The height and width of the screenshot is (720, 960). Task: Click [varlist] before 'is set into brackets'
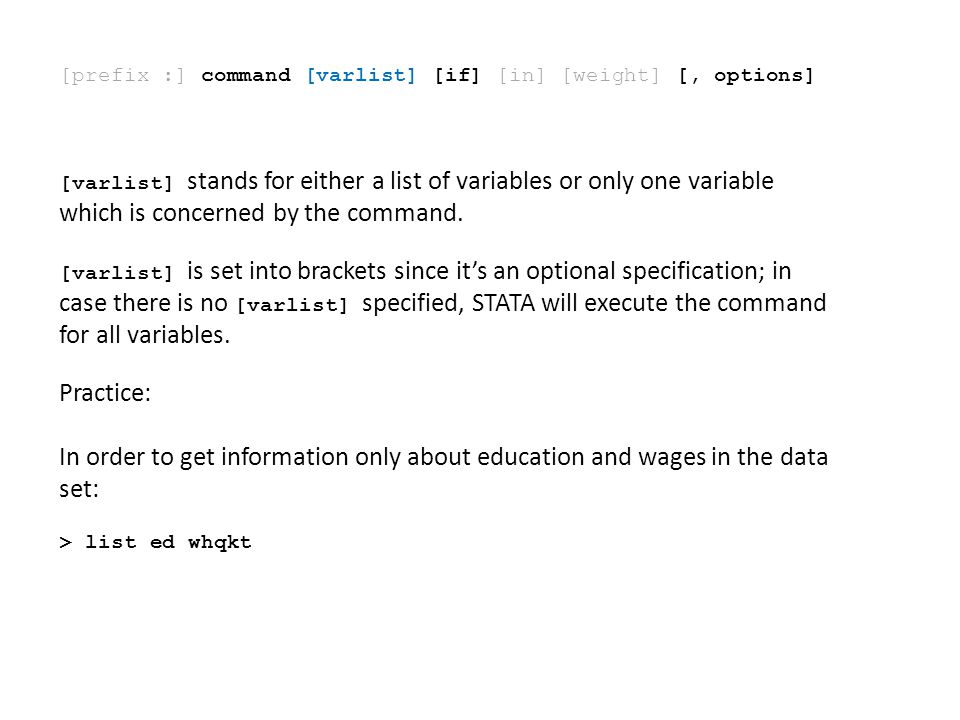click(x=117, y=273)
